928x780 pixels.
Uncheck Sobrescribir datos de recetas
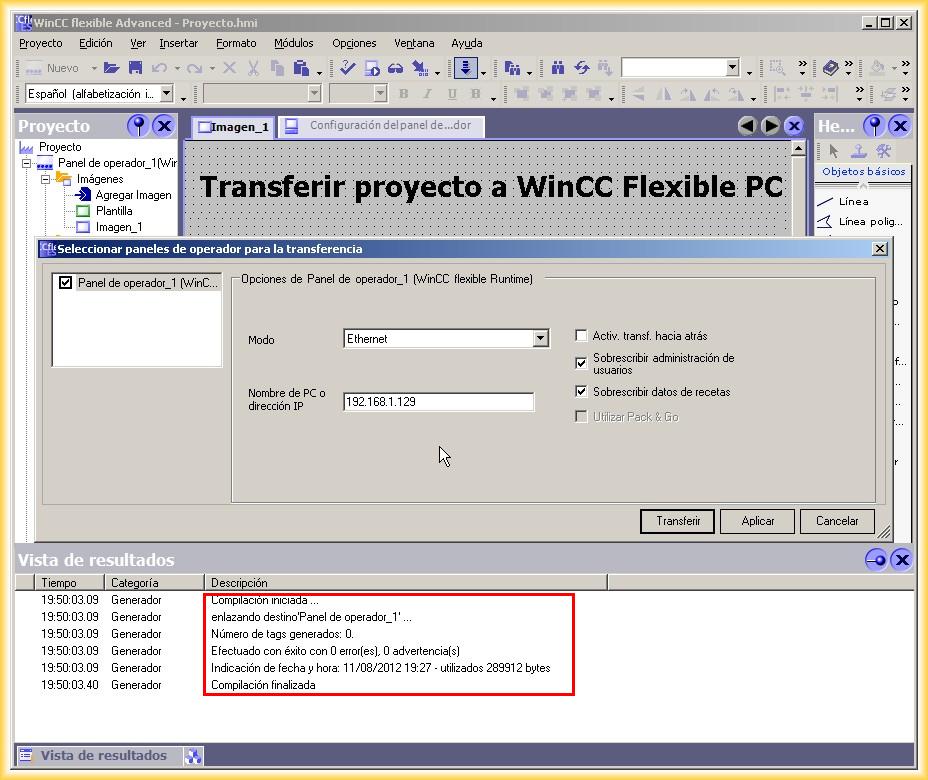[x=581, y=392]
